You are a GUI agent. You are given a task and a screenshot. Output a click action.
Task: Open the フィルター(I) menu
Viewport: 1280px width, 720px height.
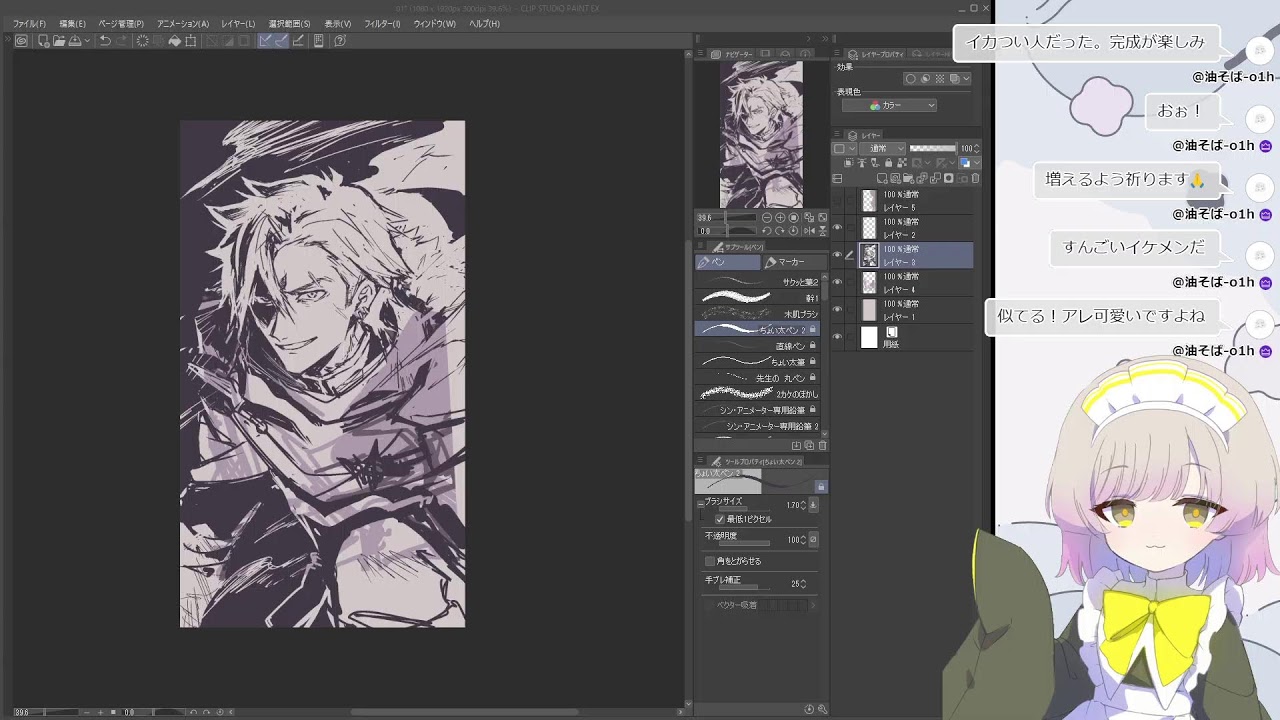pos(382,24)
